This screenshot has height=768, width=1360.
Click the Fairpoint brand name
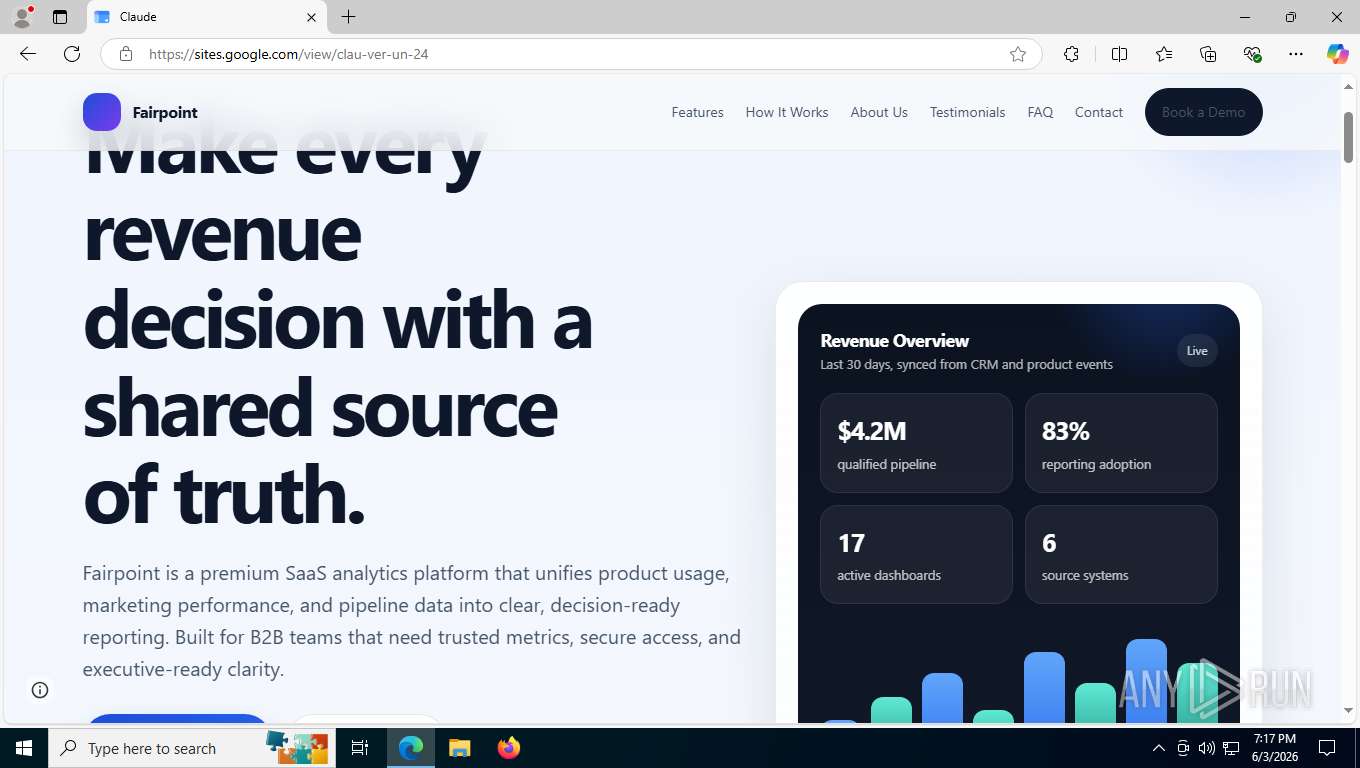(165, 112)
